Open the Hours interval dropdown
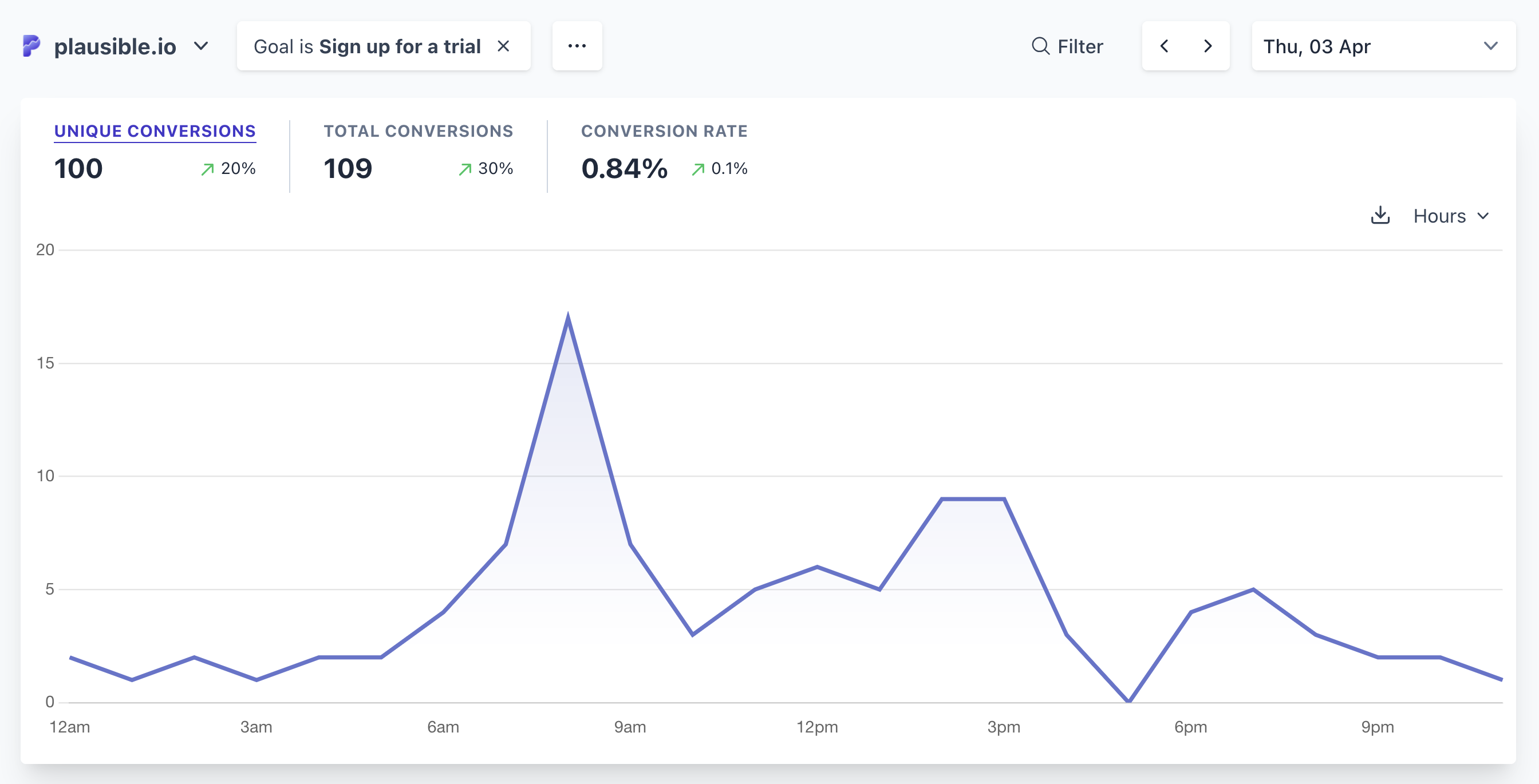 point(1451,216)
